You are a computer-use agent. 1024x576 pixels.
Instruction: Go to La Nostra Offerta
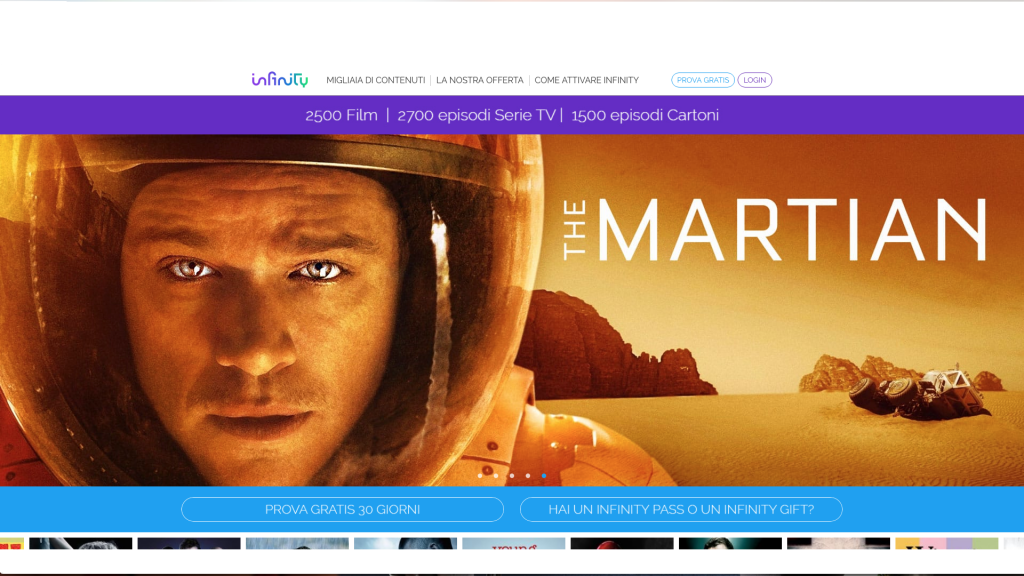[479, 80]
